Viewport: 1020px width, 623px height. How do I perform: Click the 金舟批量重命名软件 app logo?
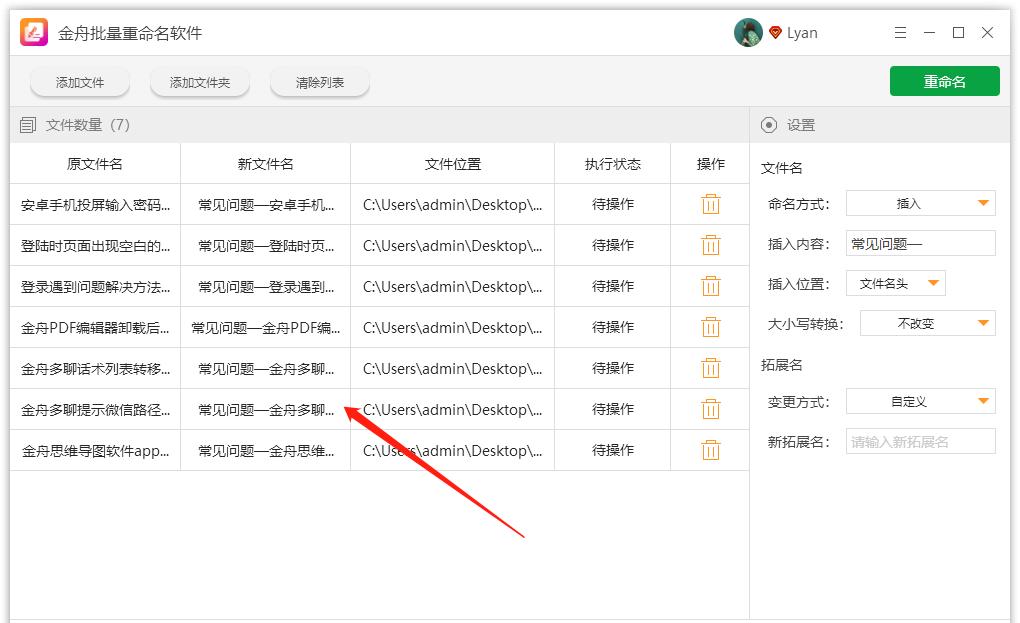tap(35, 33)
